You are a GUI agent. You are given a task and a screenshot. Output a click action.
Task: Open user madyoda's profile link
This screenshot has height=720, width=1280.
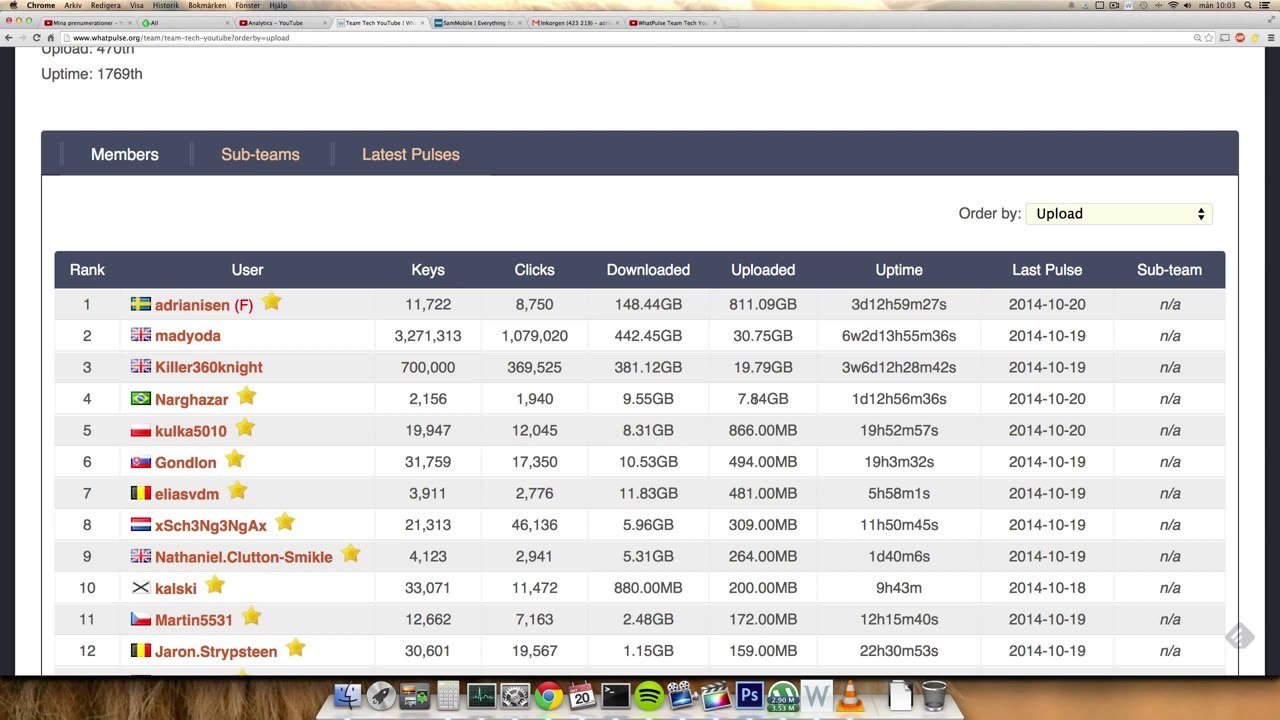[x=188, y=336]
